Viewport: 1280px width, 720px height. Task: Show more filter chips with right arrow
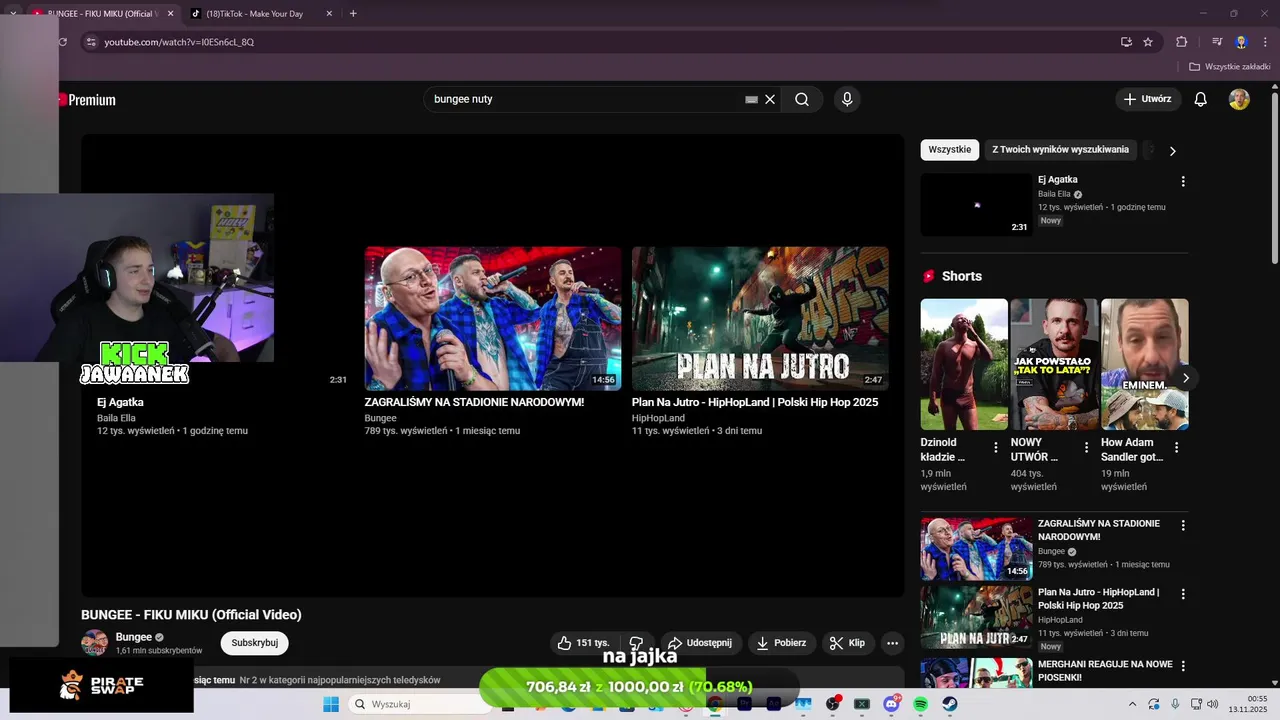click(x=1173, y=151)
